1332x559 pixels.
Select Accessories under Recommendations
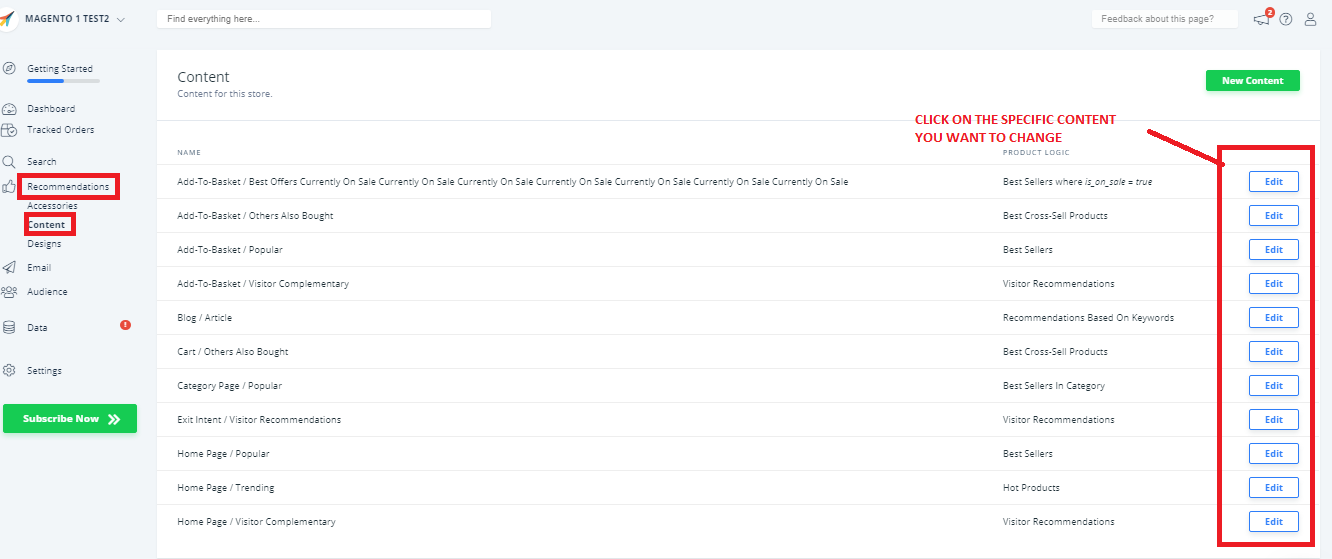52,206
